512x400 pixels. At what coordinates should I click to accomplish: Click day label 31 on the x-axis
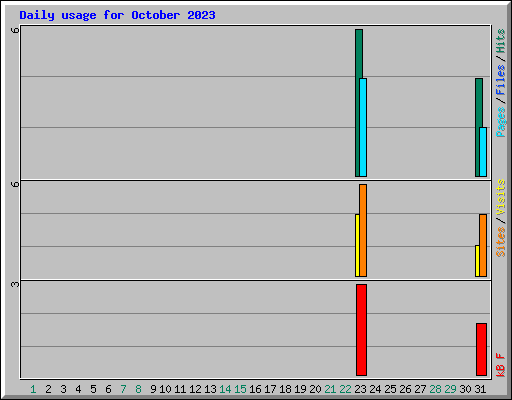[480, 389]
